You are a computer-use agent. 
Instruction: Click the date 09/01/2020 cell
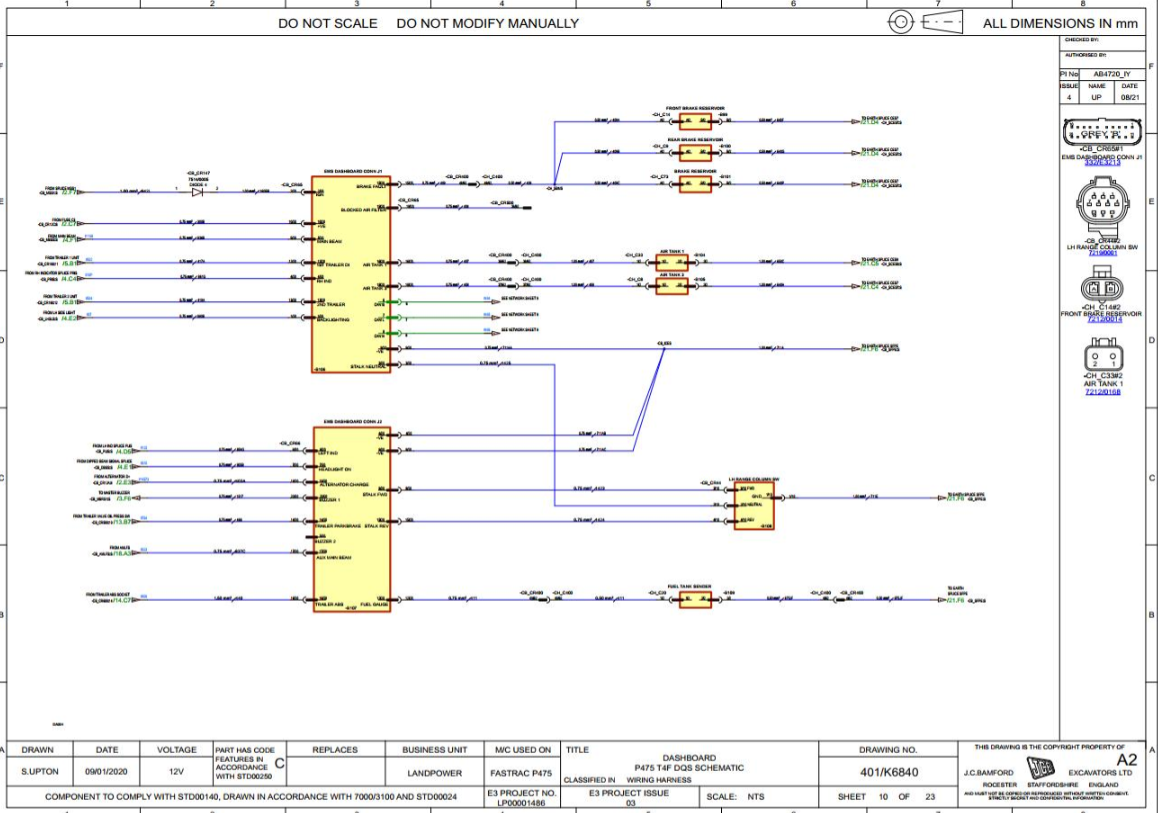pyautogui.click(x=106, y=772)
